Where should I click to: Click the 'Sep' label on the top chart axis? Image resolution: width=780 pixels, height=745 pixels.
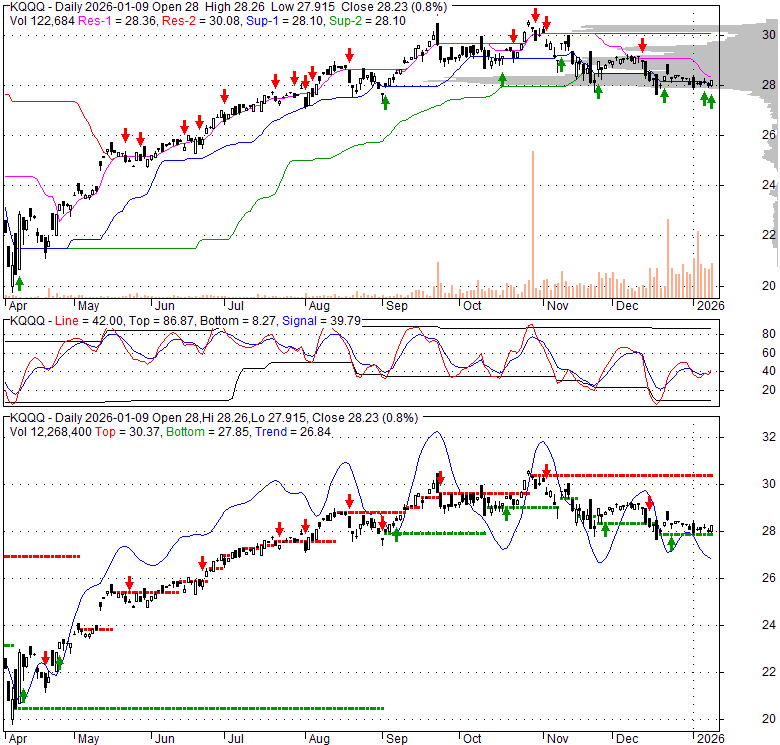(397, 305)
